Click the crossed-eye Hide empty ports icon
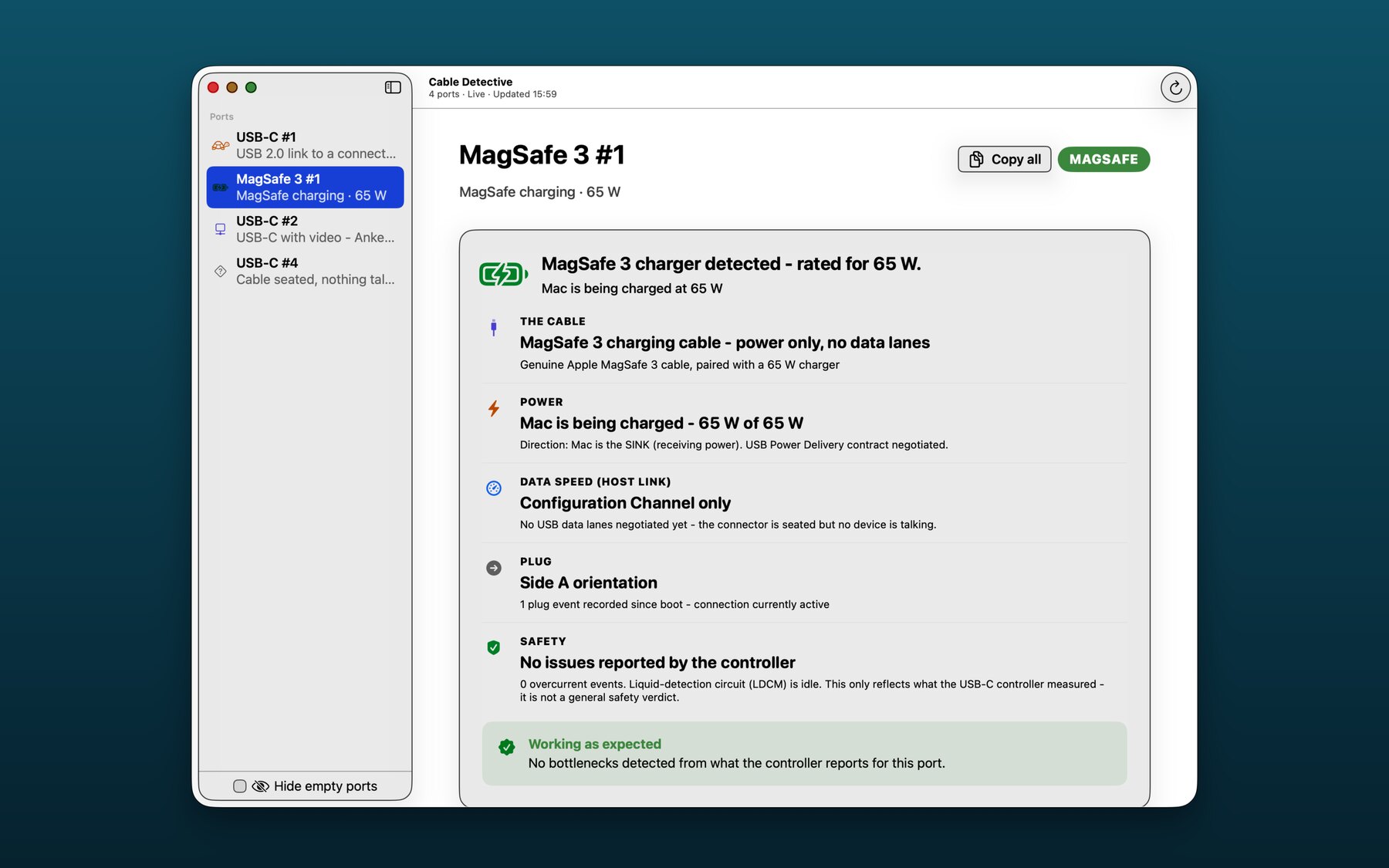This screenshot has height=868, width=1389. pyautogui.click(x=260, y=786)
